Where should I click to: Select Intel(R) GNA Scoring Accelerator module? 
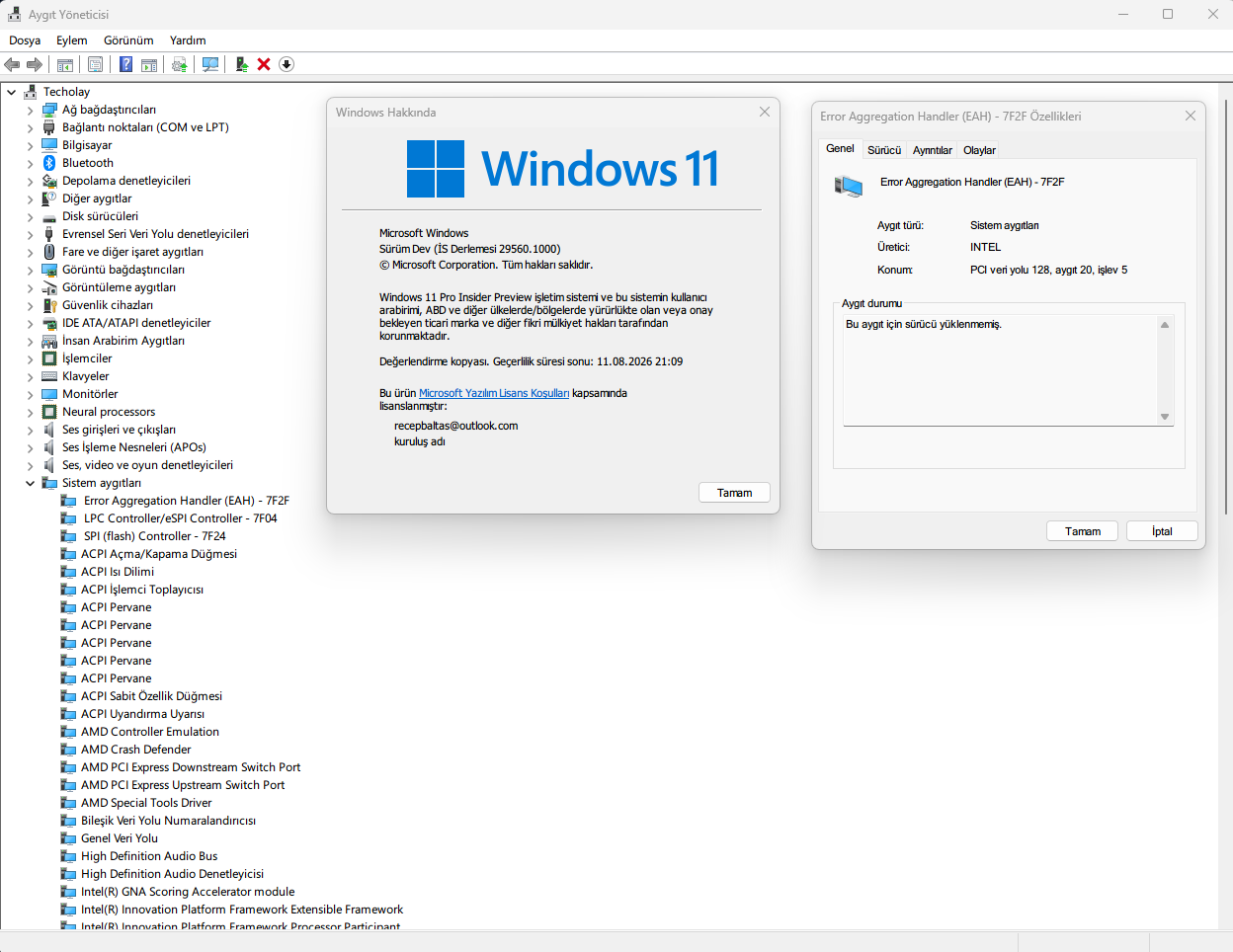click(x=188, y=892)
